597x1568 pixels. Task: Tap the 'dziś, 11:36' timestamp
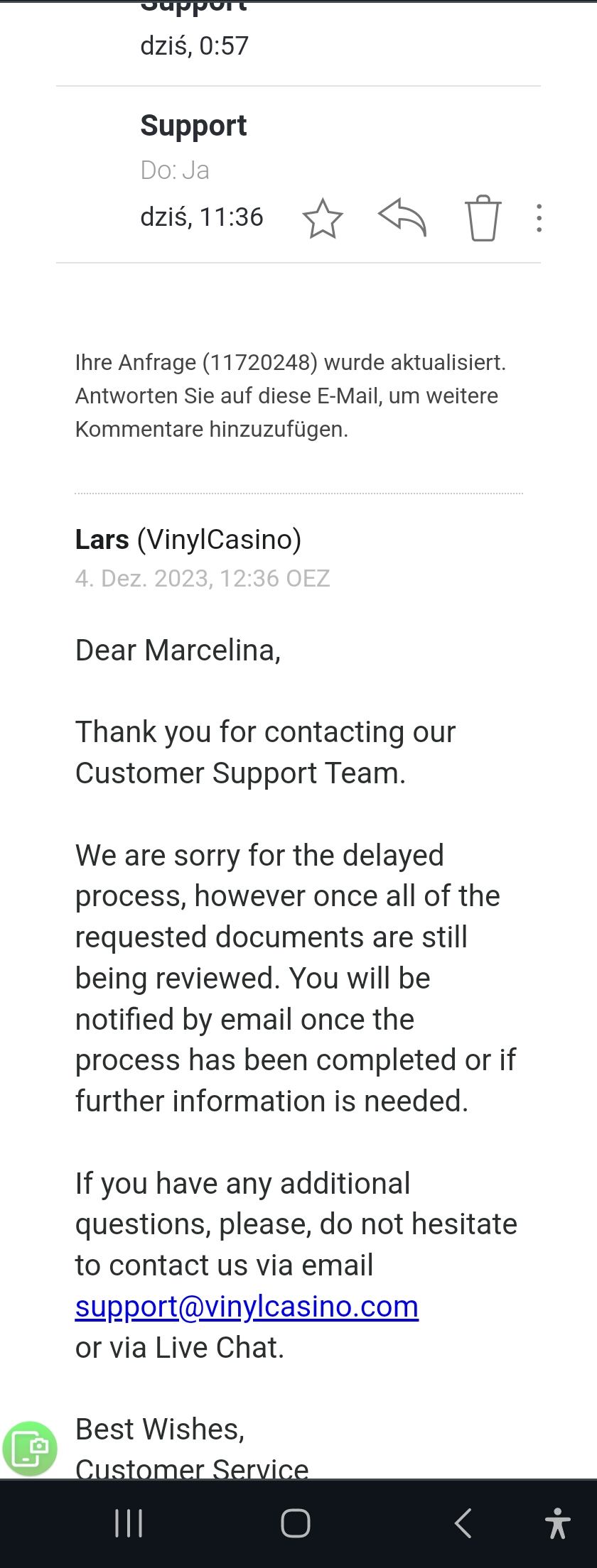pyautogui.click(x=202, y=217)
